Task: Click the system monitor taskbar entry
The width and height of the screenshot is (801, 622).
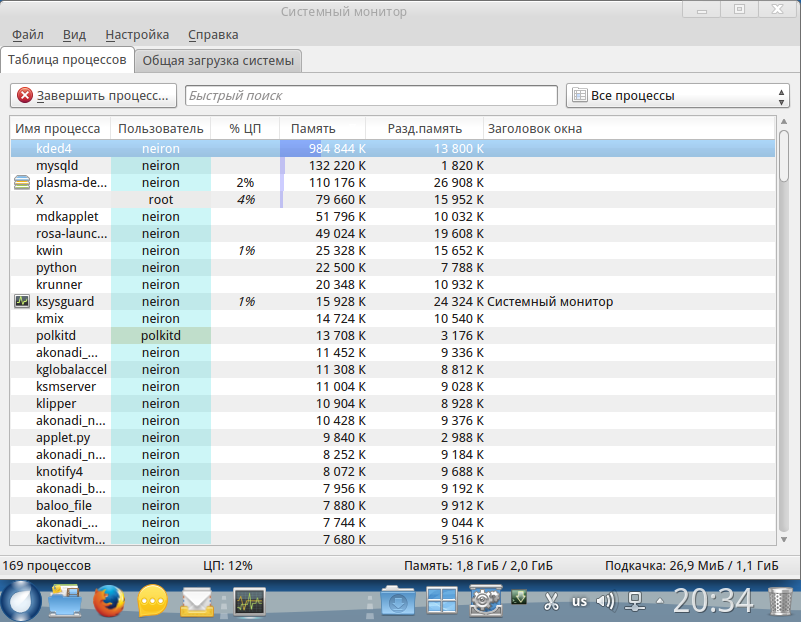Action: coord(249,602)
